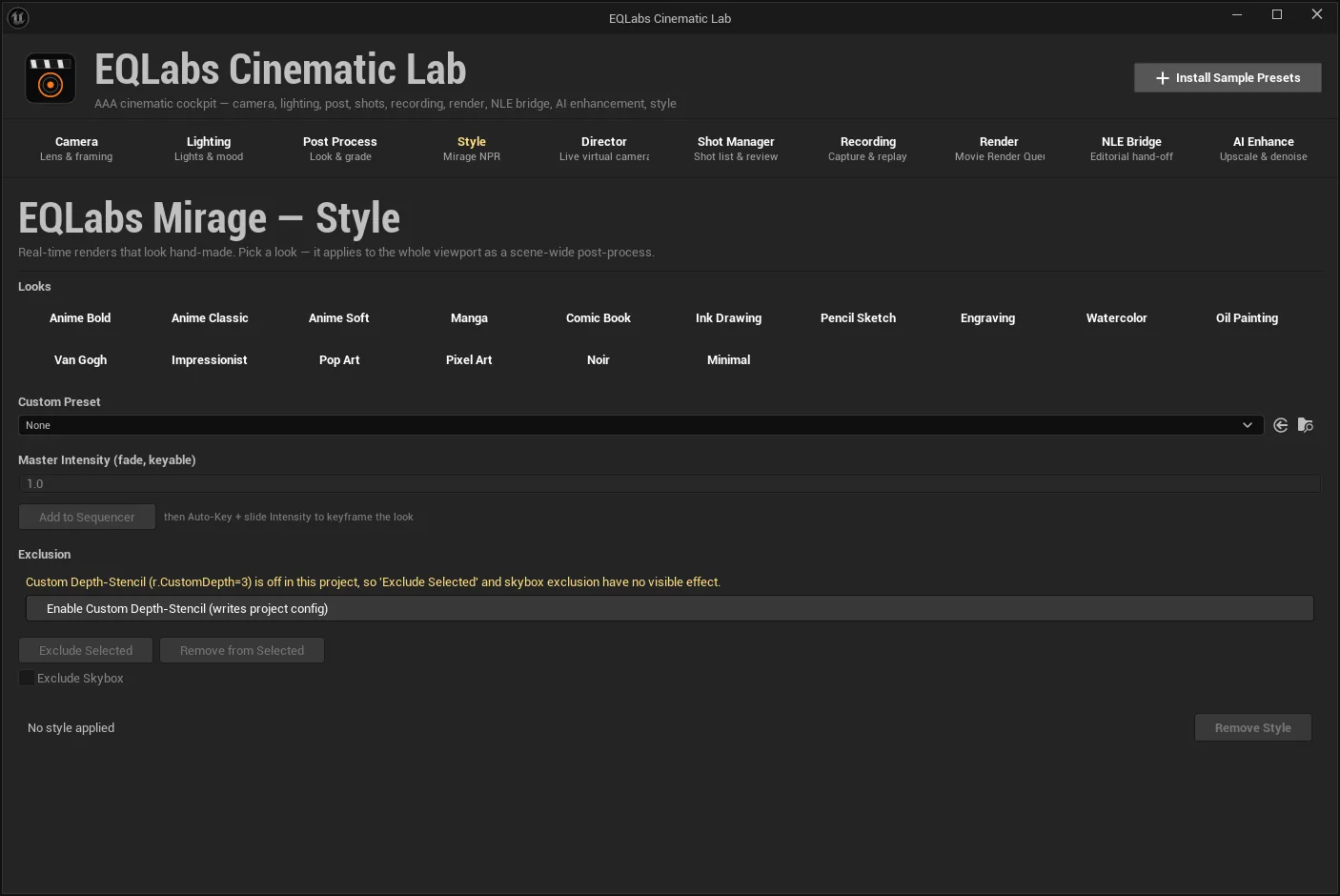Select the Anime Soft look
The width and height of the screenshot is (1340, 896).
(339, 318)
